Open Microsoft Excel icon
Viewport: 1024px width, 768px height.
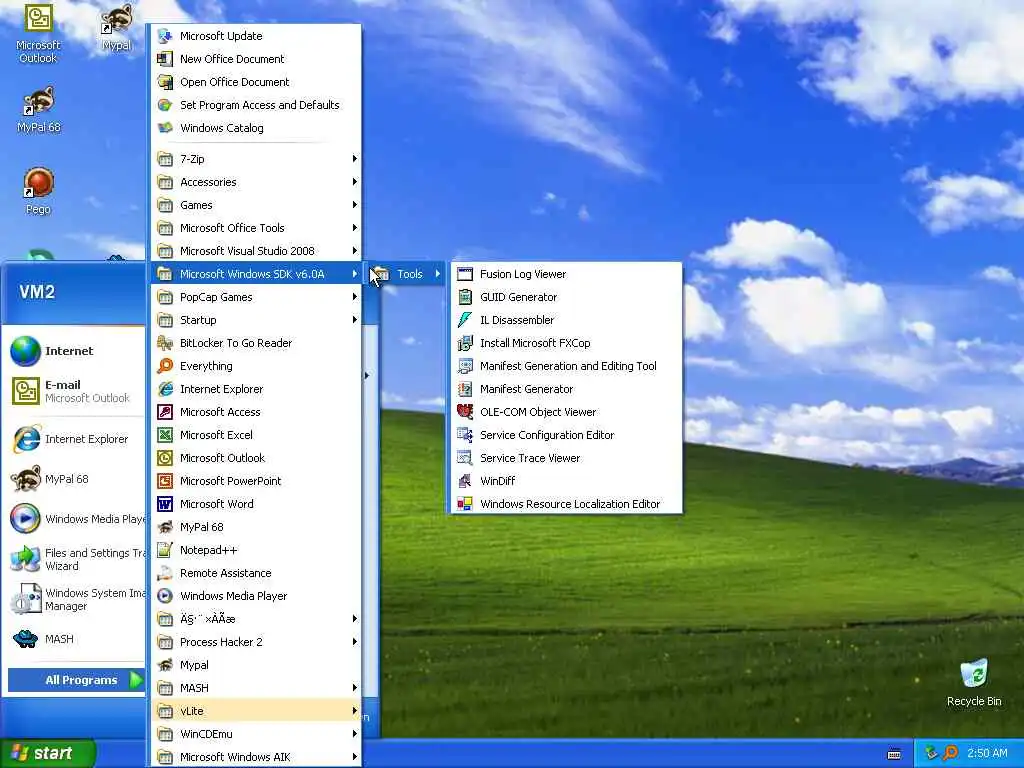165,435
